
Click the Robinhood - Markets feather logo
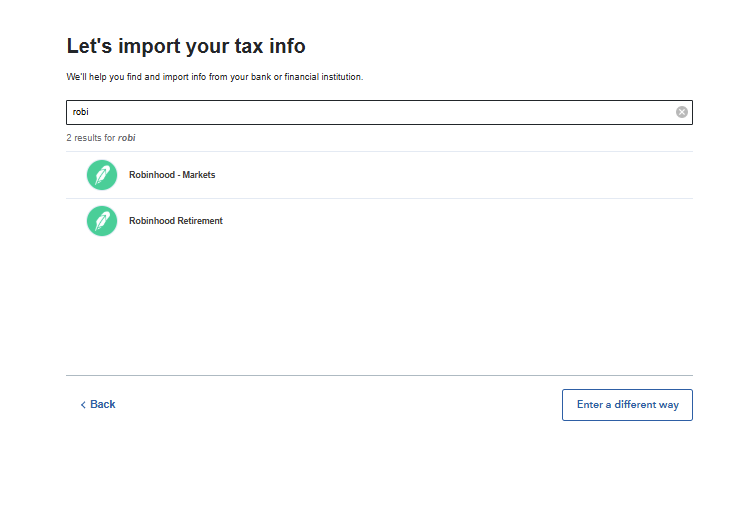tap(102, 175)
